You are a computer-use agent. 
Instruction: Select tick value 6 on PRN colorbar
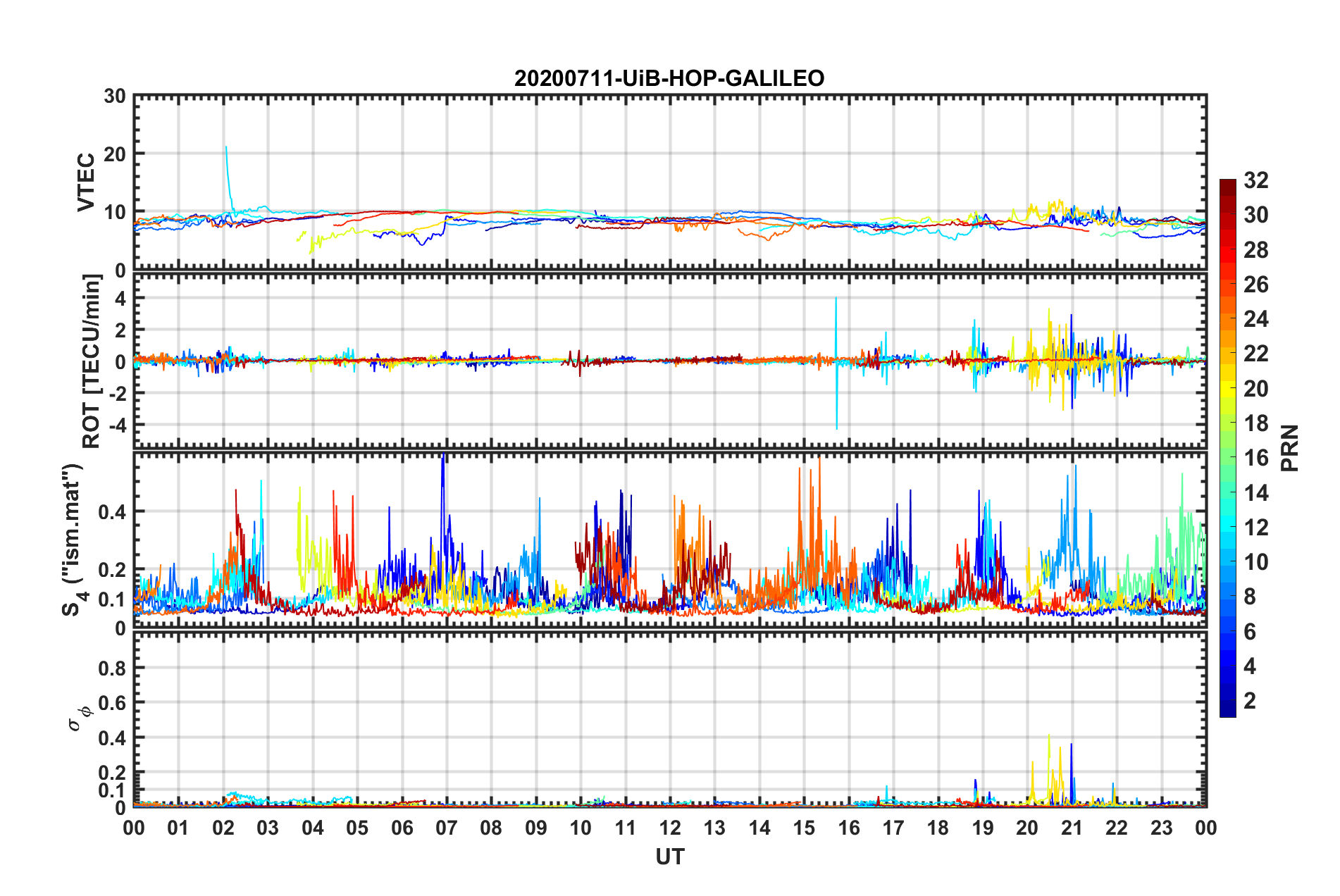tap(1250, 631)
